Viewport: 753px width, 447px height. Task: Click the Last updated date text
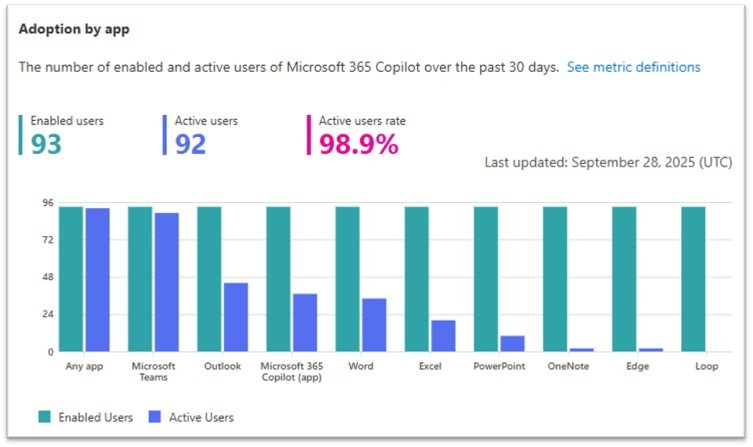608,161
